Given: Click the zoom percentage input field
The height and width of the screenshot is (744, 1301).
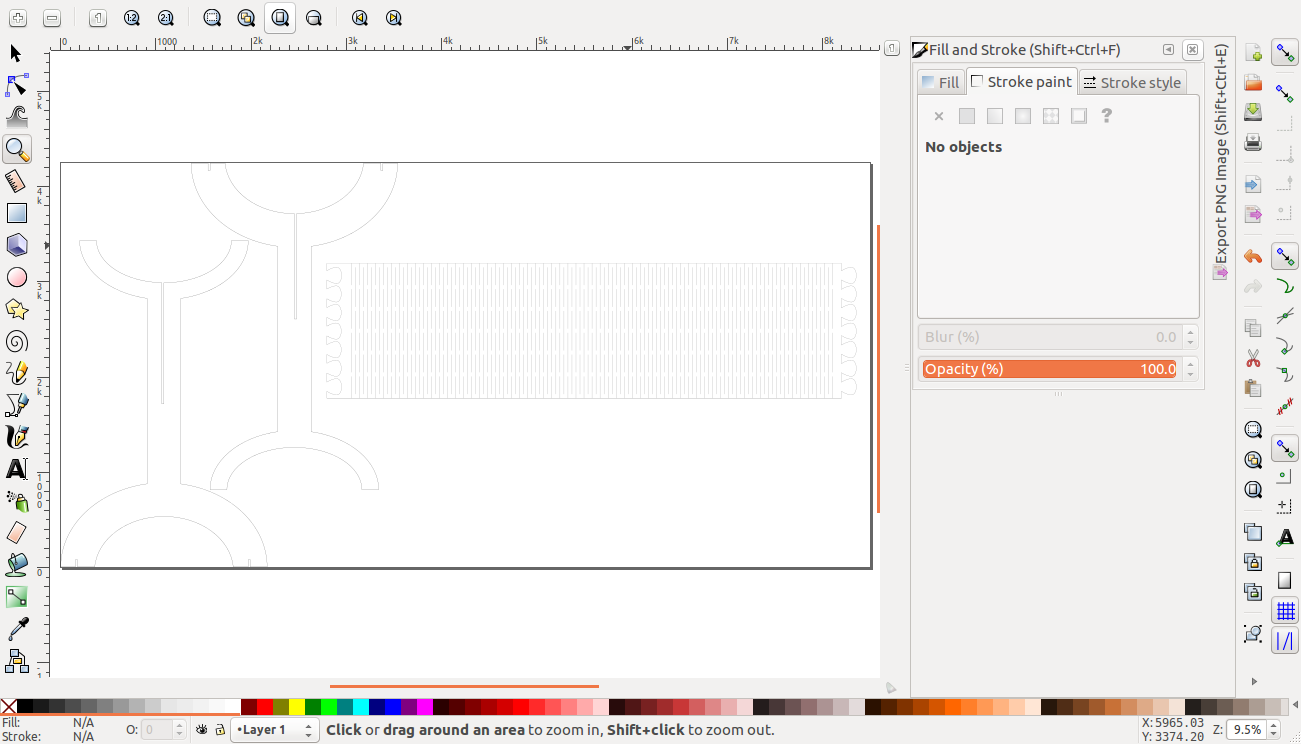Looking at the screenshot, I should (x=1246, y=730).
